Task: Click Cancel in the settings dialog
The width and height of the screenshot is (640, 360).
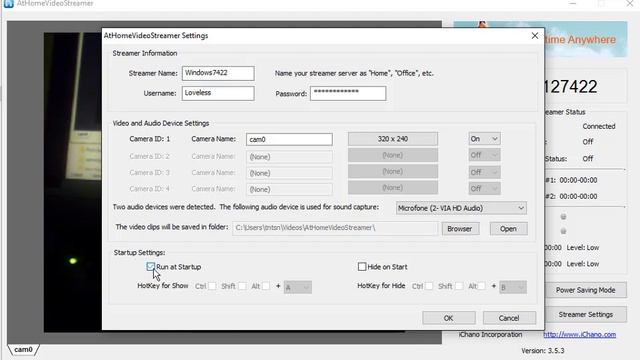Action: coord(509,318)
